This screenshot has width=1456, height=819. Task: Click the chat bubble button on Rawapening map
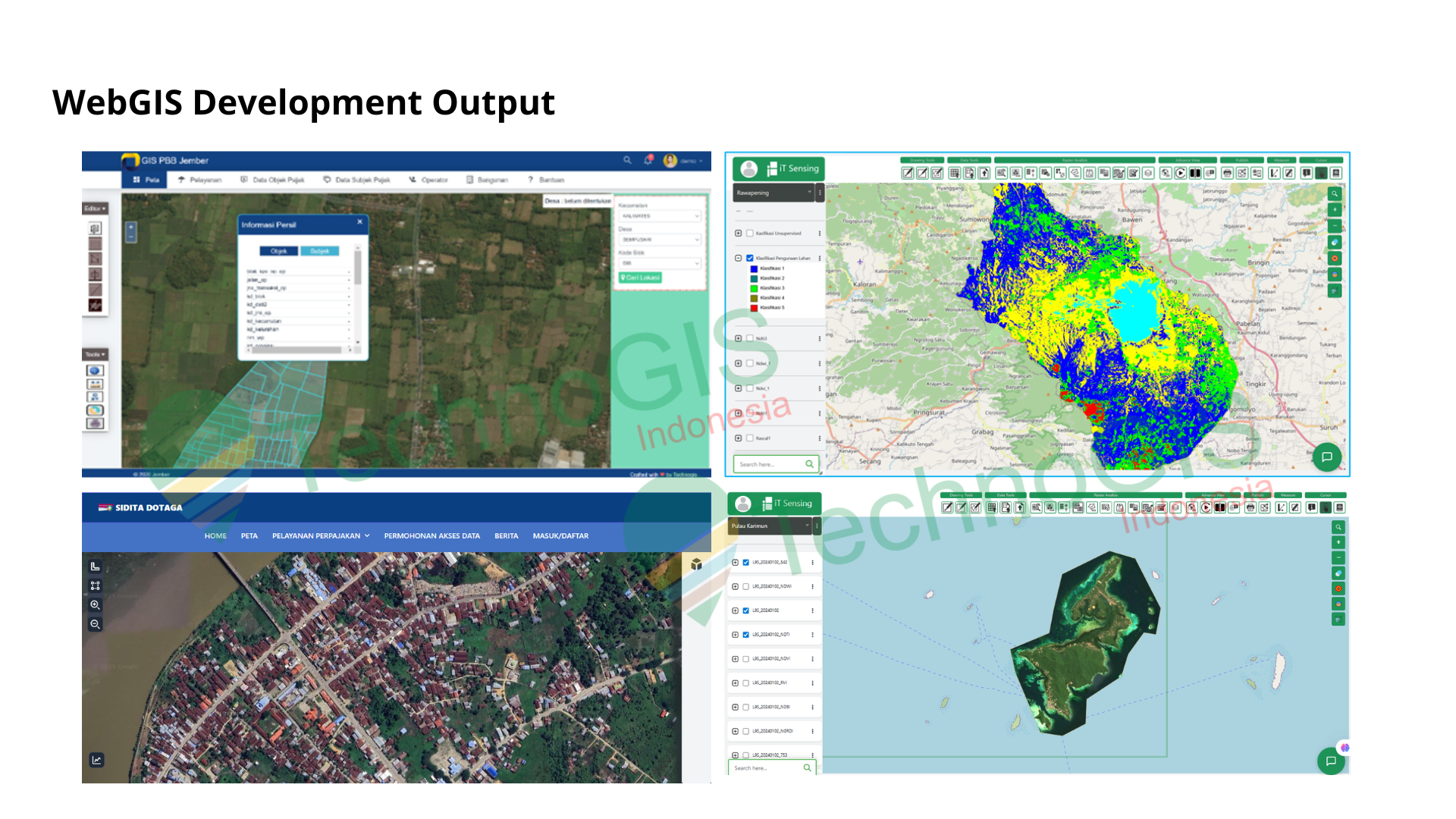pos(1327,457)
